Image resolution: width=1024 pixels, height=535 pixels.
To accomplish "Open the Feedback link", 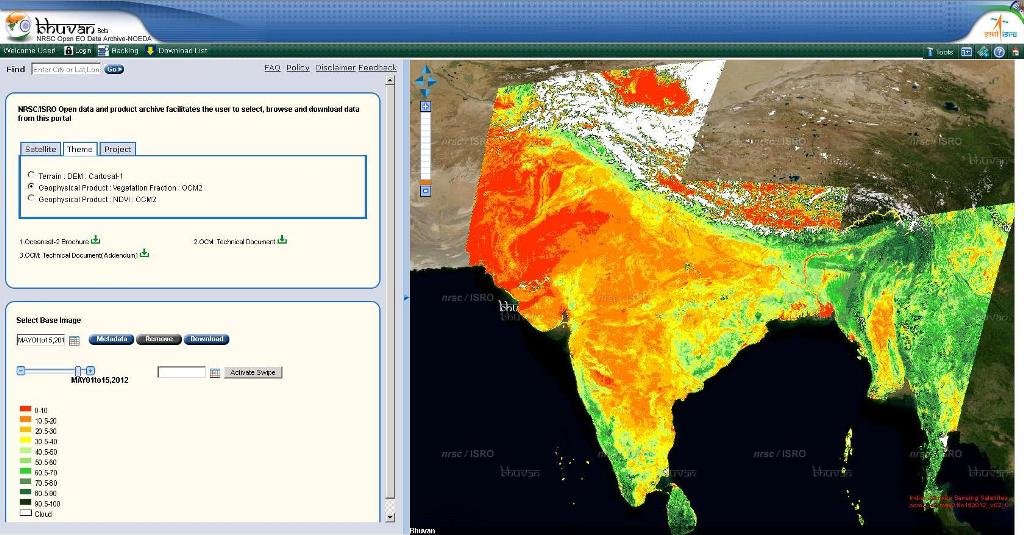I will pos(377,68).
